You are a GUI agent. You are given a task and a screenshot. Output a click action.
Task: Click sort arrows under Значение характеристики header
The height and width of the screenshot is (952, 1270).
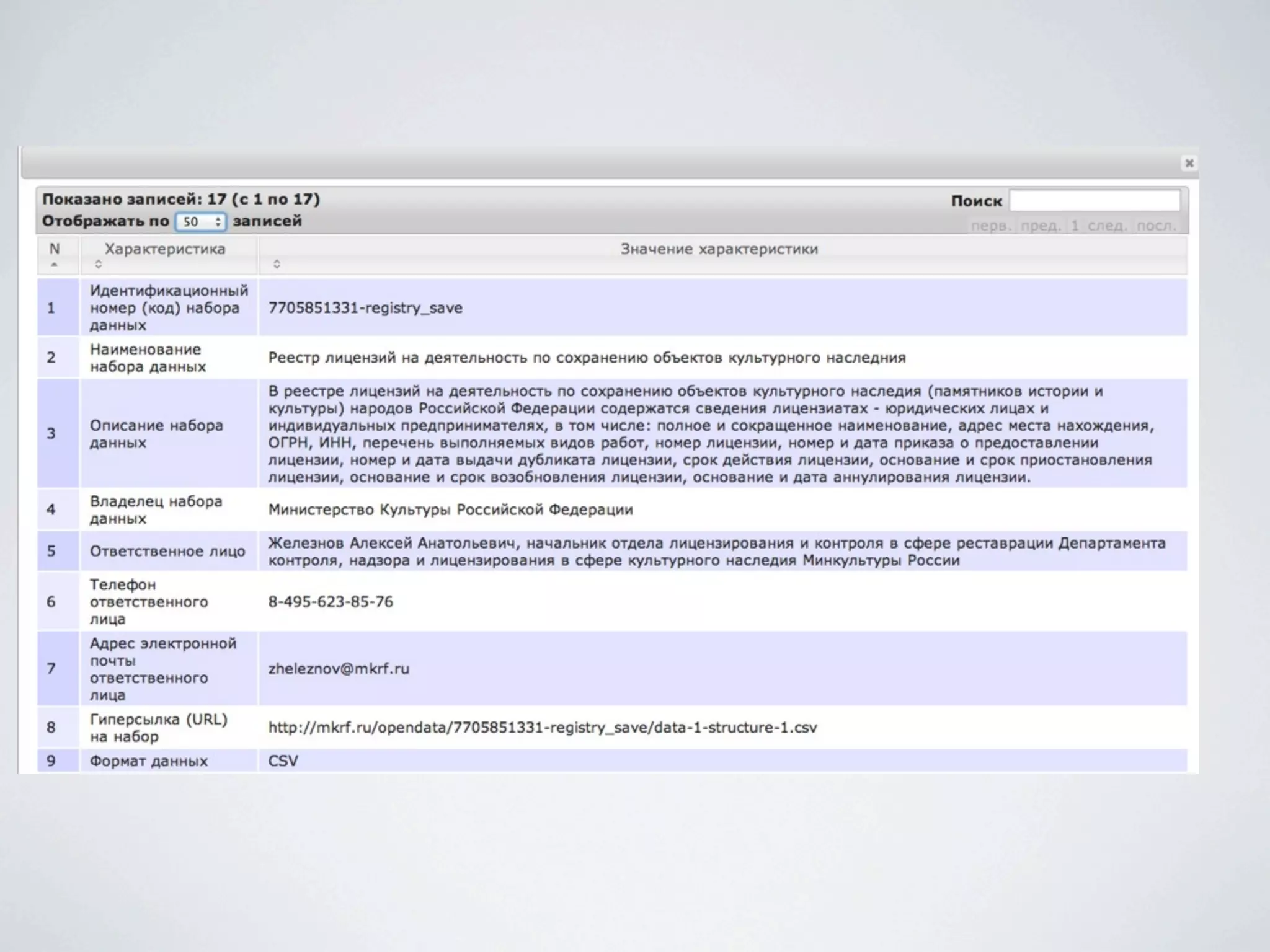click(277, 265)
